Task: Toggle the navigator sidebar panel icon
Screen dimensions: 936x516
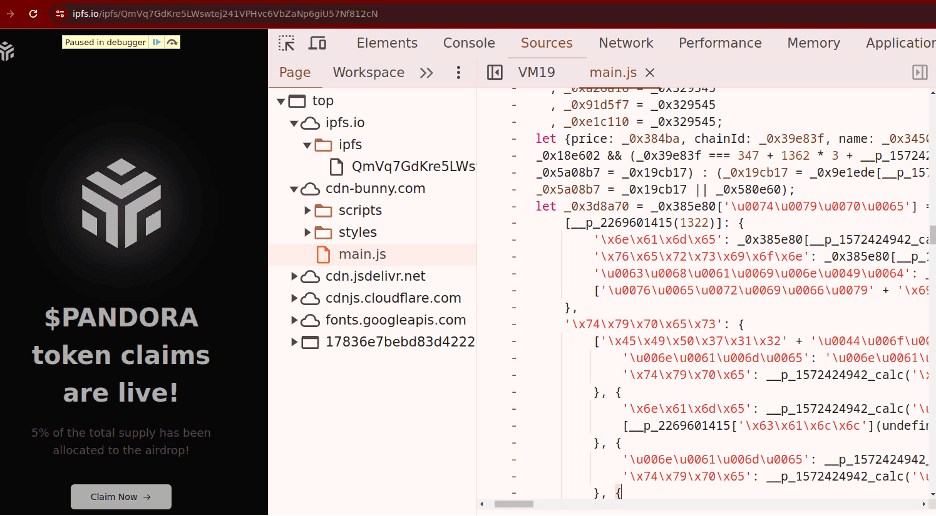Action: pos(494,73)
